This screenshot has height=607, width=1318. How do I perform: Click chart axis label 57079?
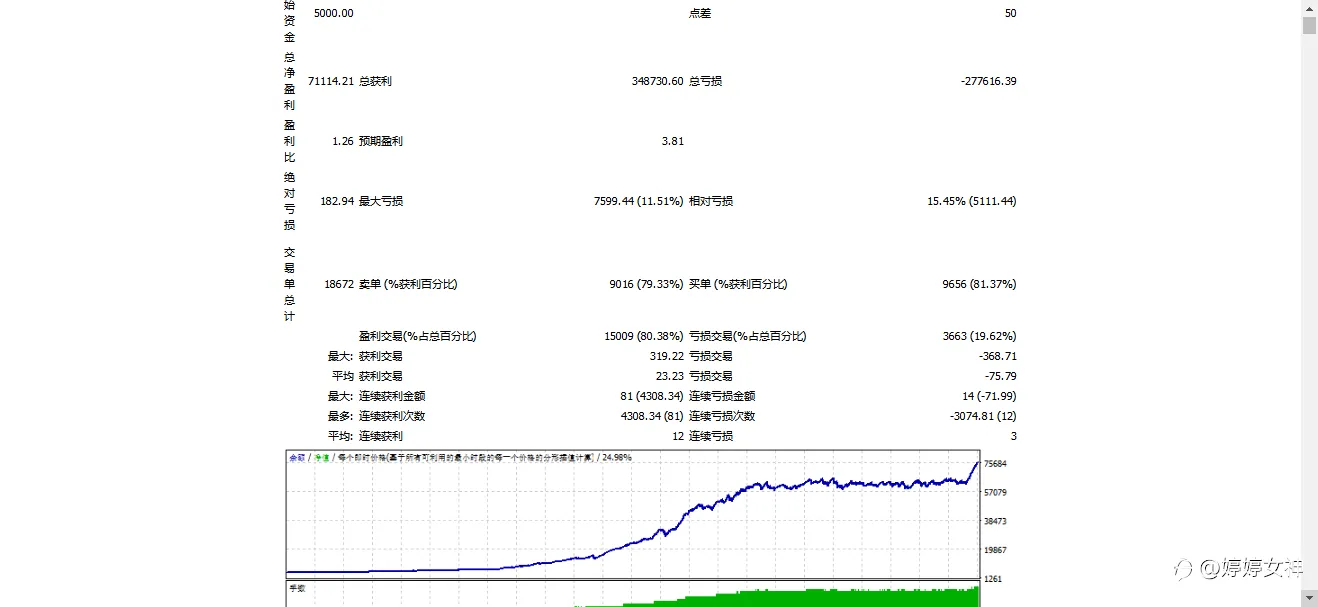[995, 493]
